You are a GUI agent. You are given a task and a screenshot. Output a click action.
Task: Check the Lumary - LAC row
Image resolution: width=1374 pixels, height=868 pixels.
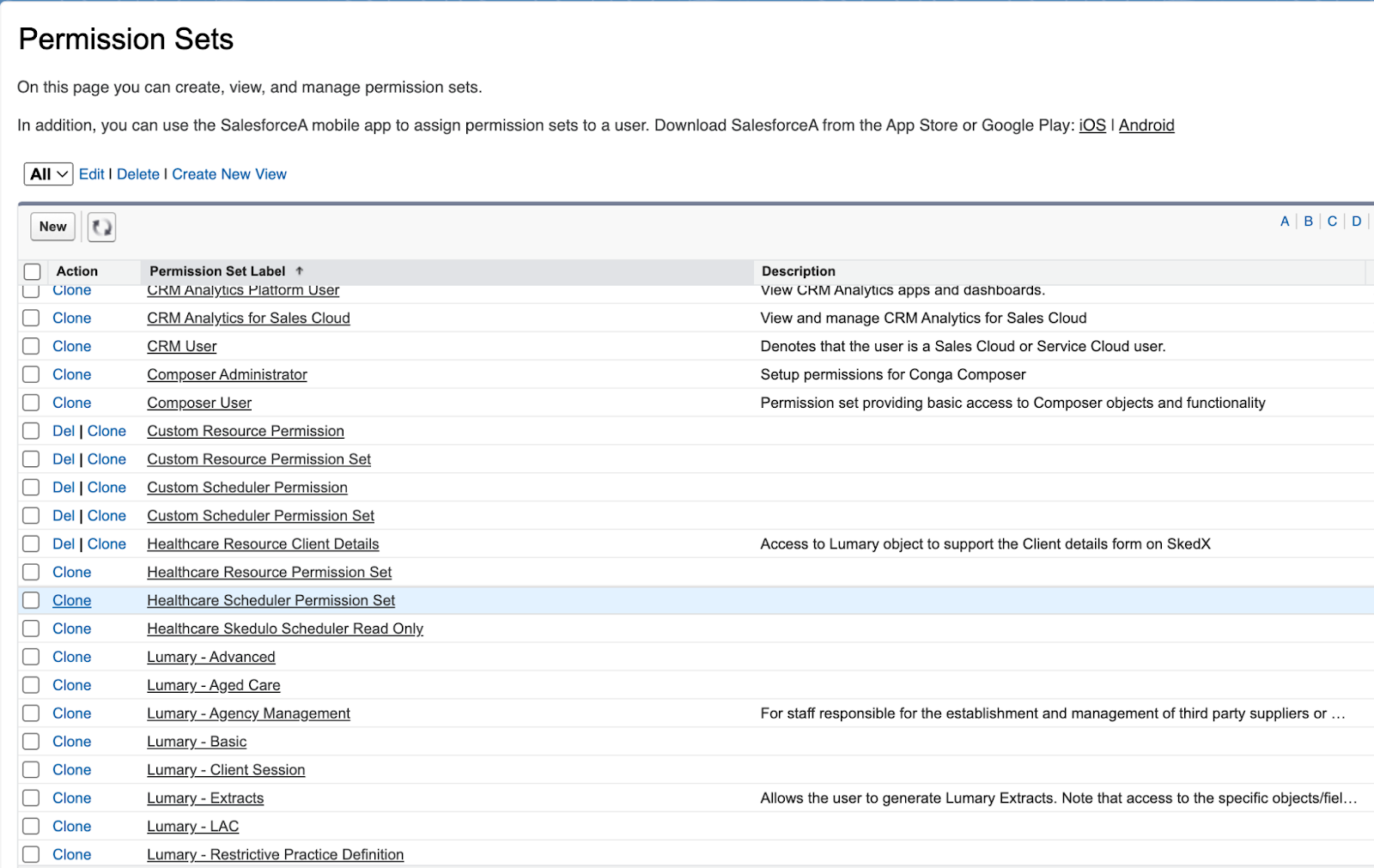coord(31,826)
